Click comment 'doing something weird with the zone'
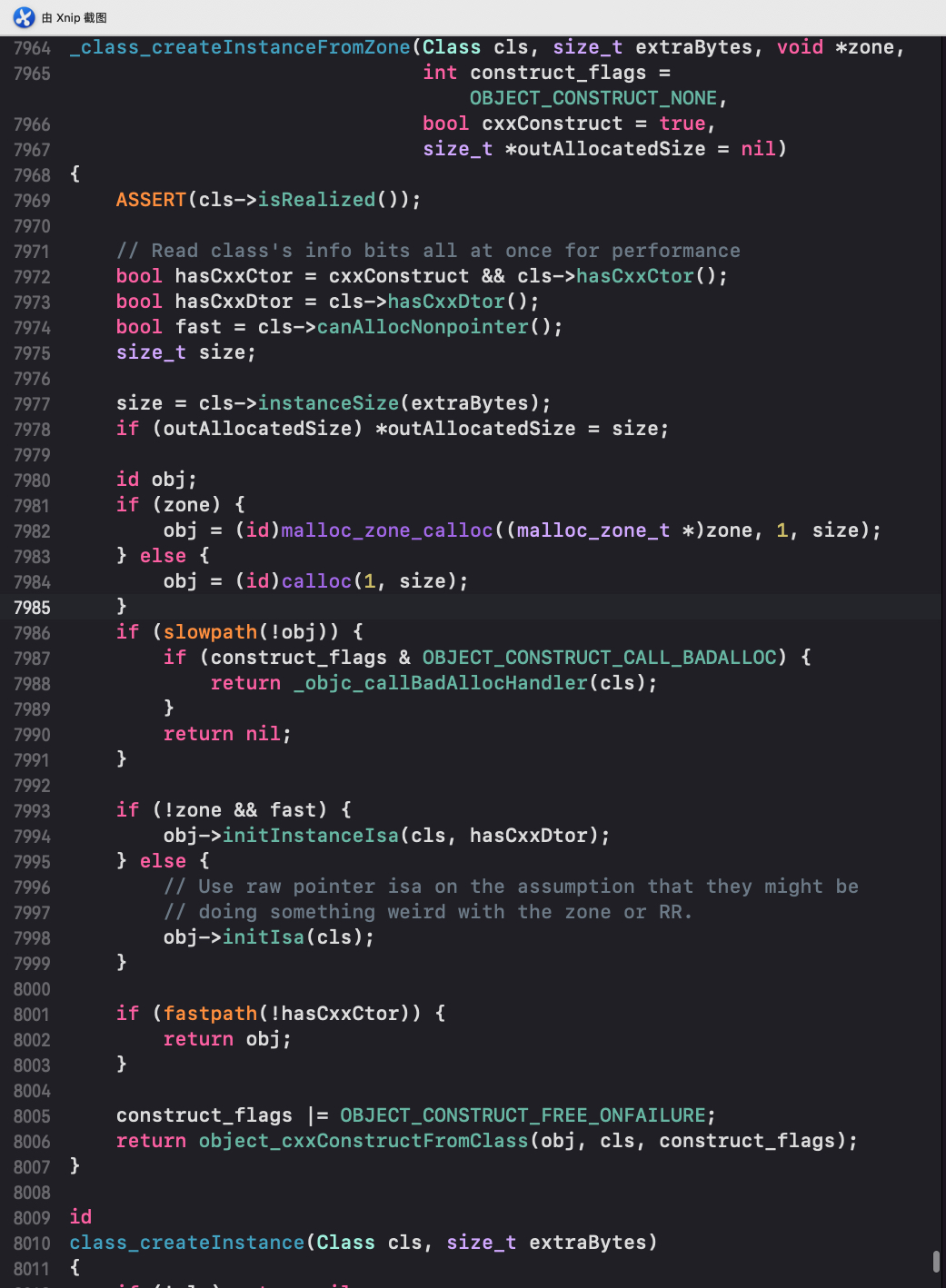 tap(428, 912)
